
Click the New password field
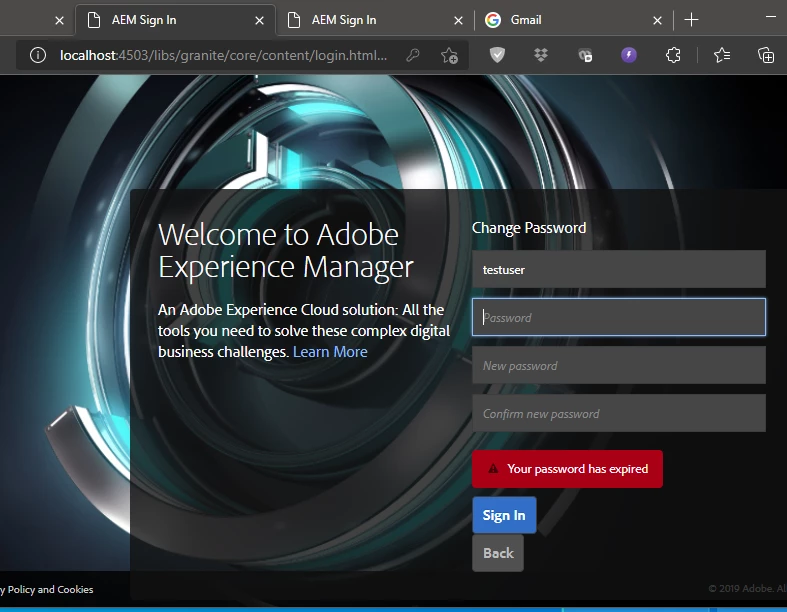(619, 365)
